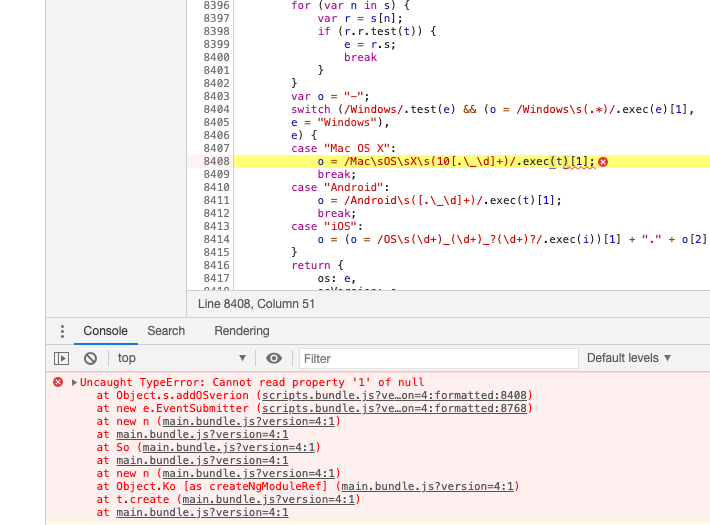The width and height of the screenshot is (710, 525).
Task: Open the top execution context dropdown
Action: click(181, 358)
